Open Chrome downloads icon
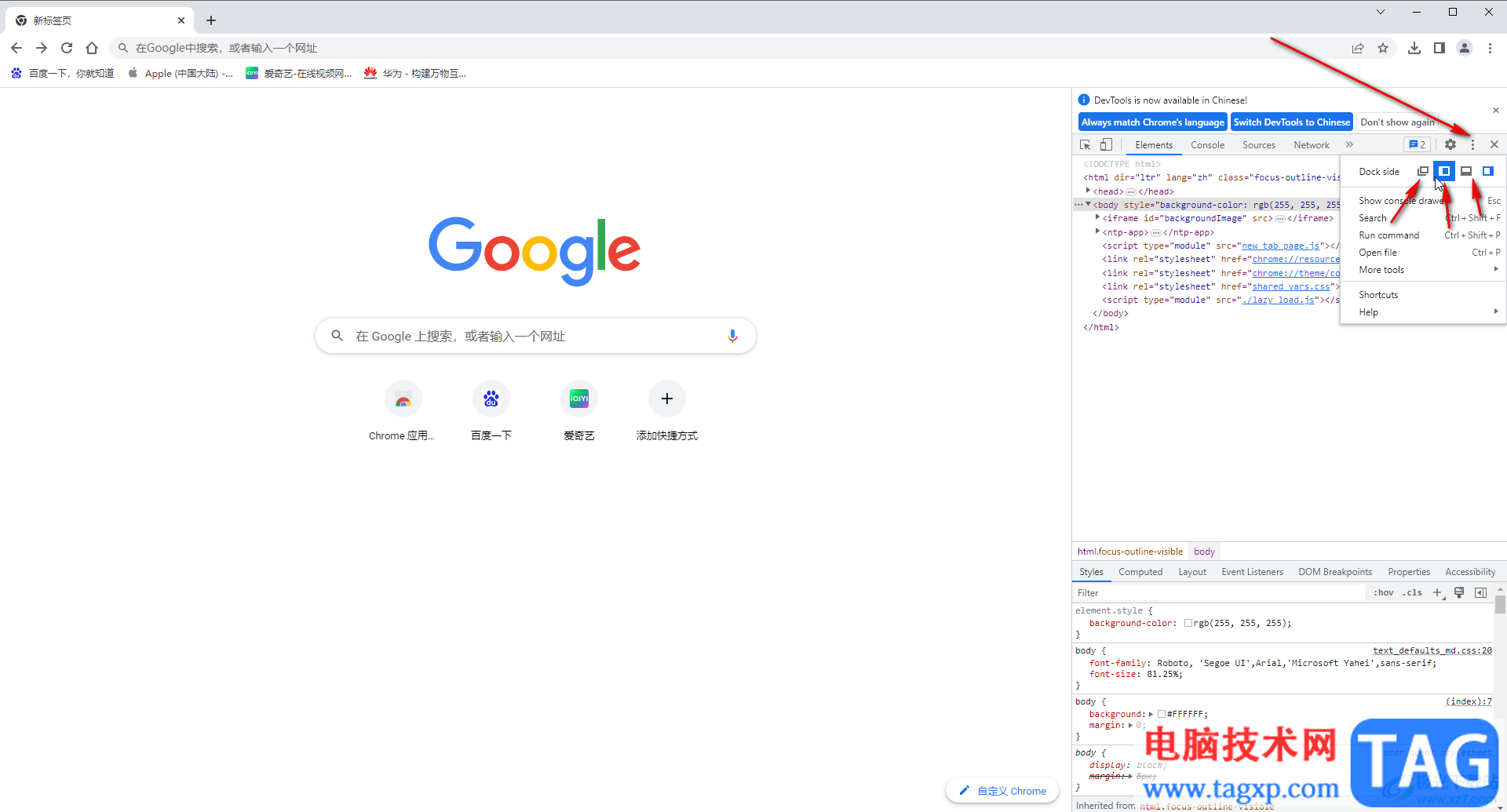This screenshot has width=1507, height=812. point(1414,48)
